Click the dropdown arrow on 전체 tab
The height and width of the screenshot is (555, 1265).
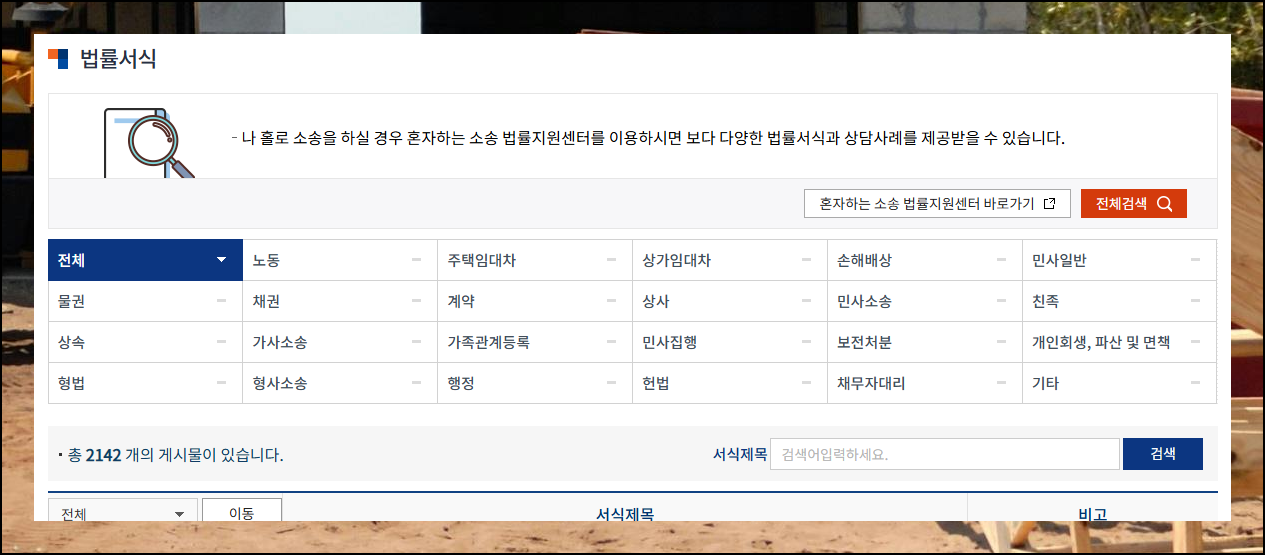point(221,260)
